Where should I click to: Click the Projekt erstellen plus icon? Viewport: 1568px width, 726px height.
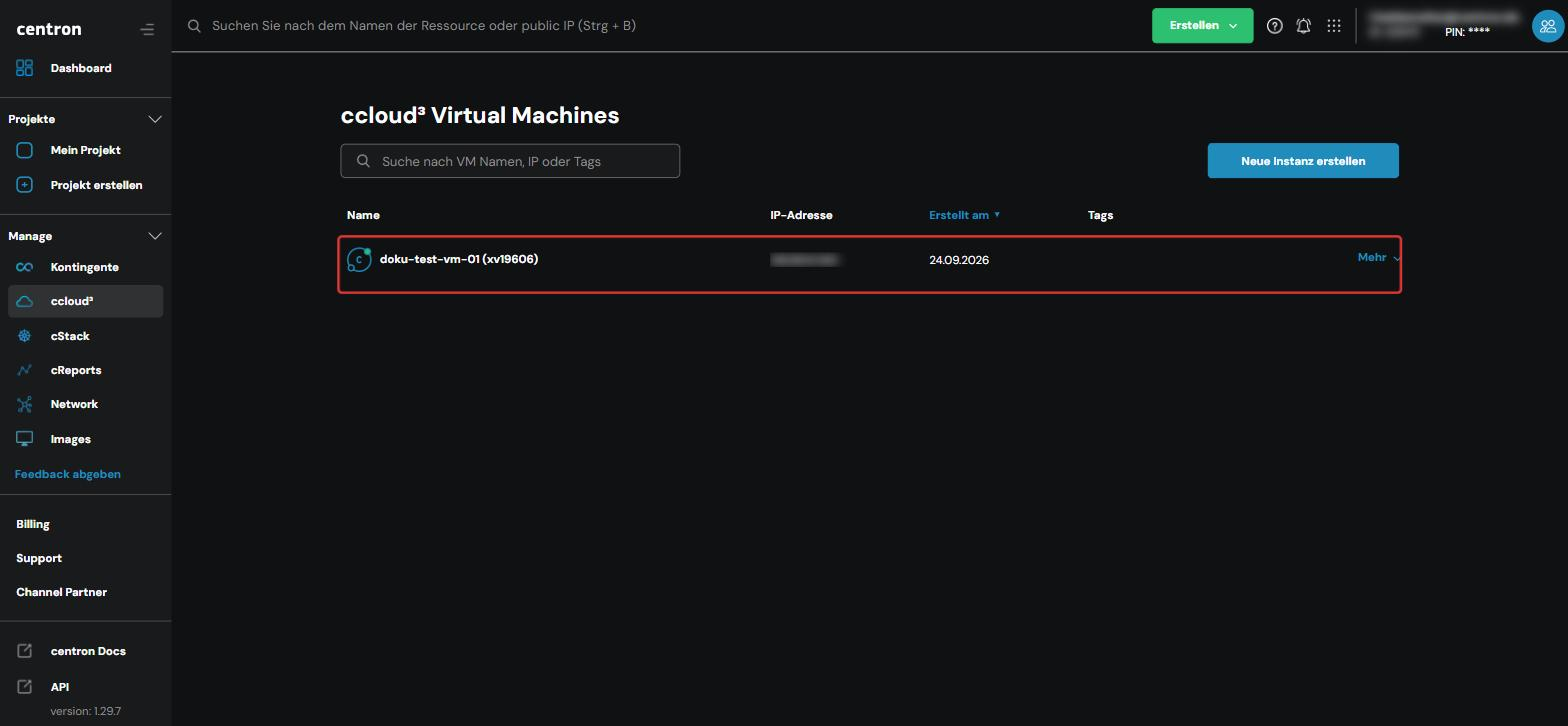(25, 185)
